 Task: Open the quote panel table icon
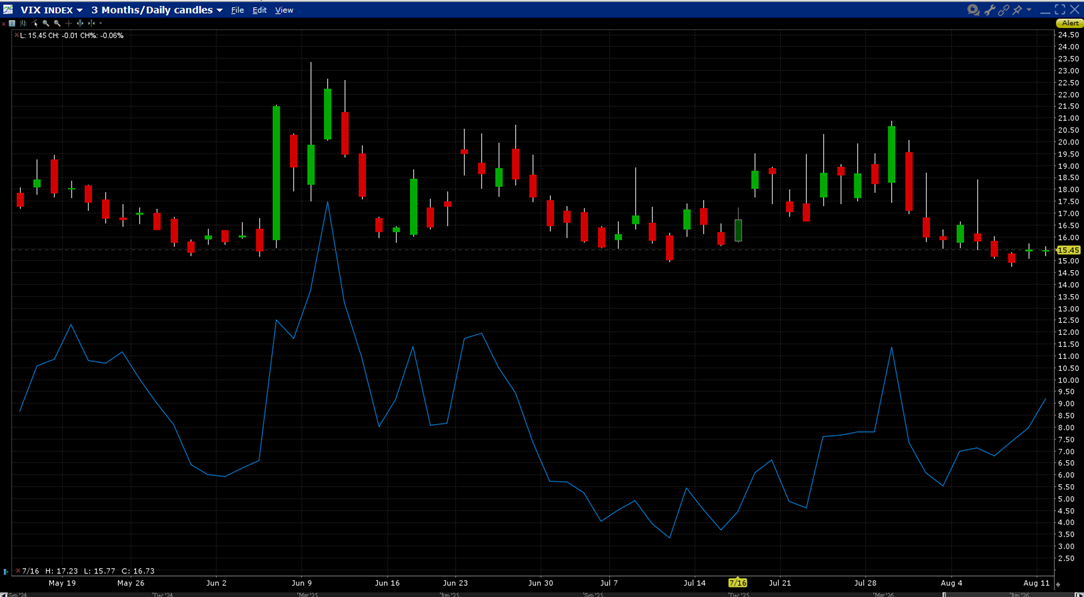click(x=12, y=23)
